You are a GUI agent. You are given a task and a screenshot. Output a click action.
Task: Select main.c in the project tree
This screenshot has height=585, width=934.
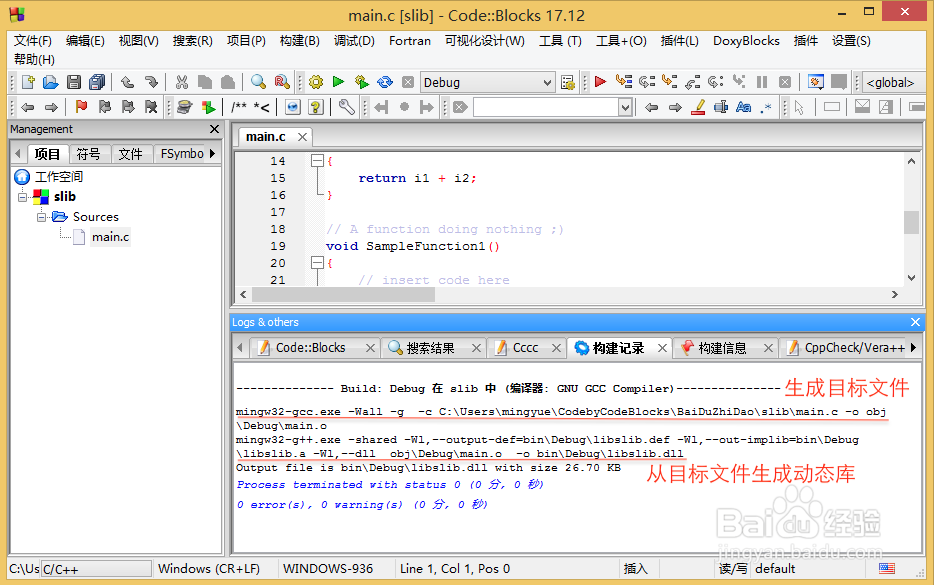tap(110, 237)
